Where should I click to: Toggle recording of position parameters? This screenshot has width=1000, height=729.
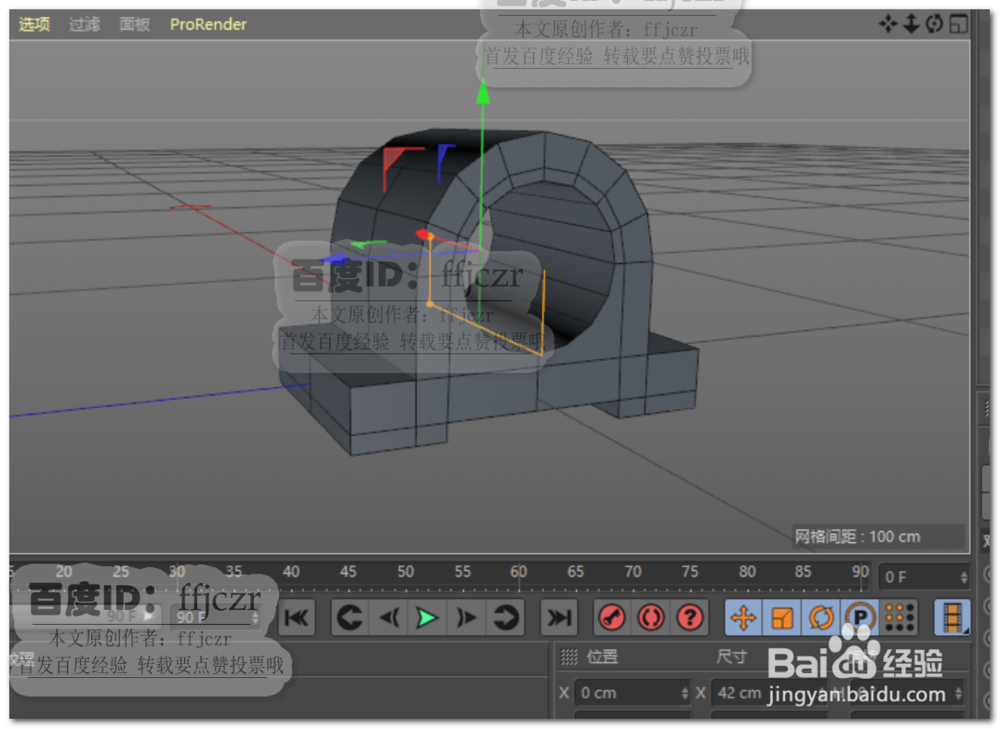(x=744, y=617)
